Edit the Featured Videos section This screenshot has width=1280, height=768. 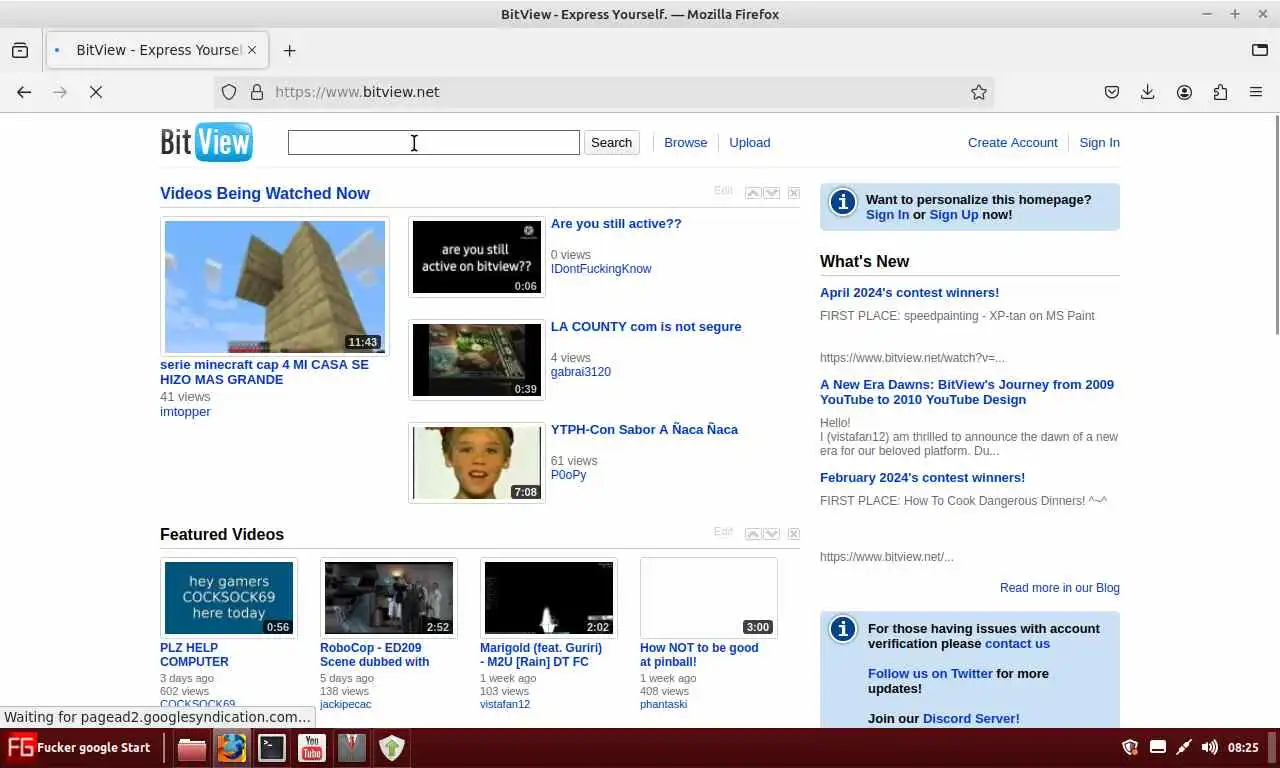click(x=723, y=532)
